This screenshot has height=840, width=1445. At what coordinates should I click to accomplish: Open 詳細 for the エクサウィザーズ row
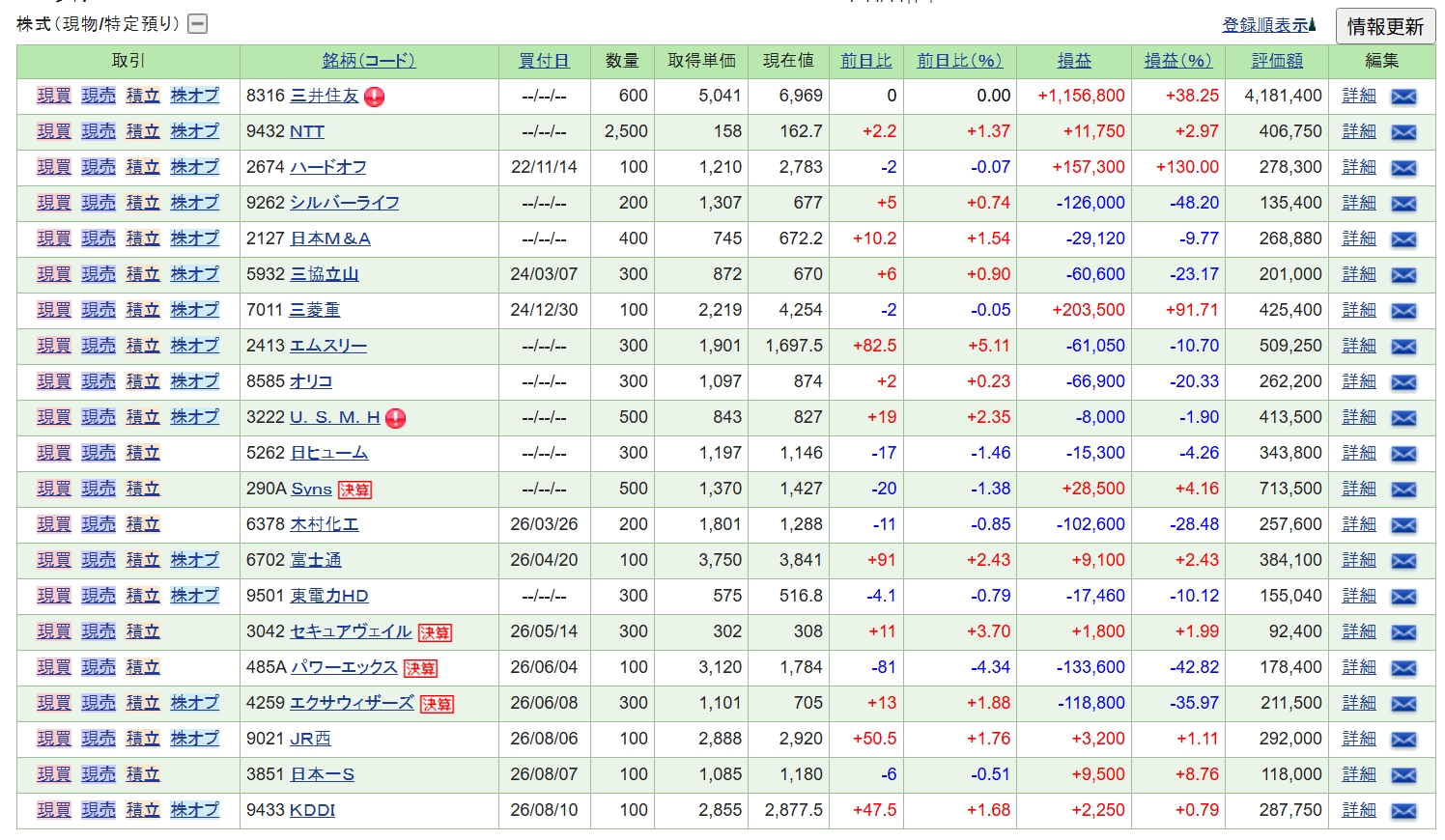click(1359, 703)
